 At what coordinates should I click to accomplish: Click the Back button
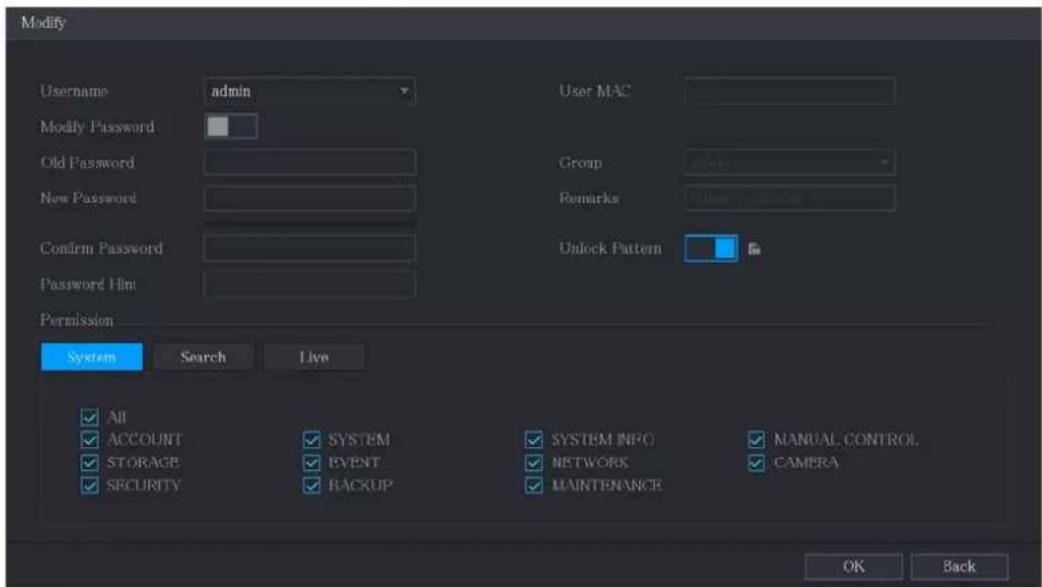959,566
